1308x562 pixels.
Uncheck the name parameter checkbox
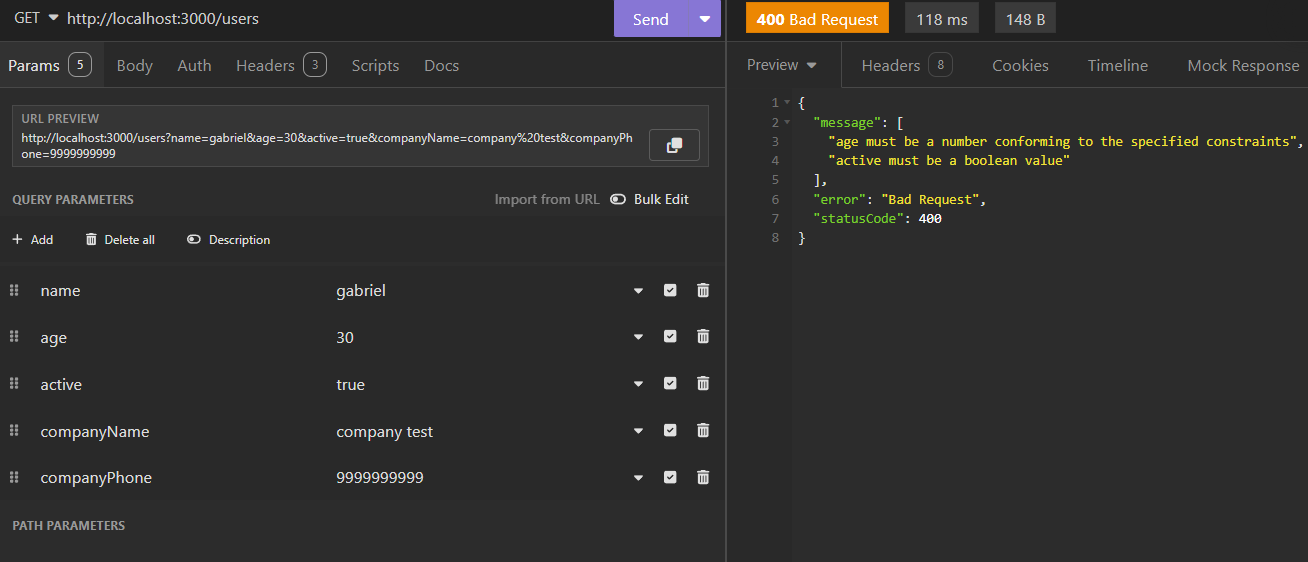[x=670, y=290]
